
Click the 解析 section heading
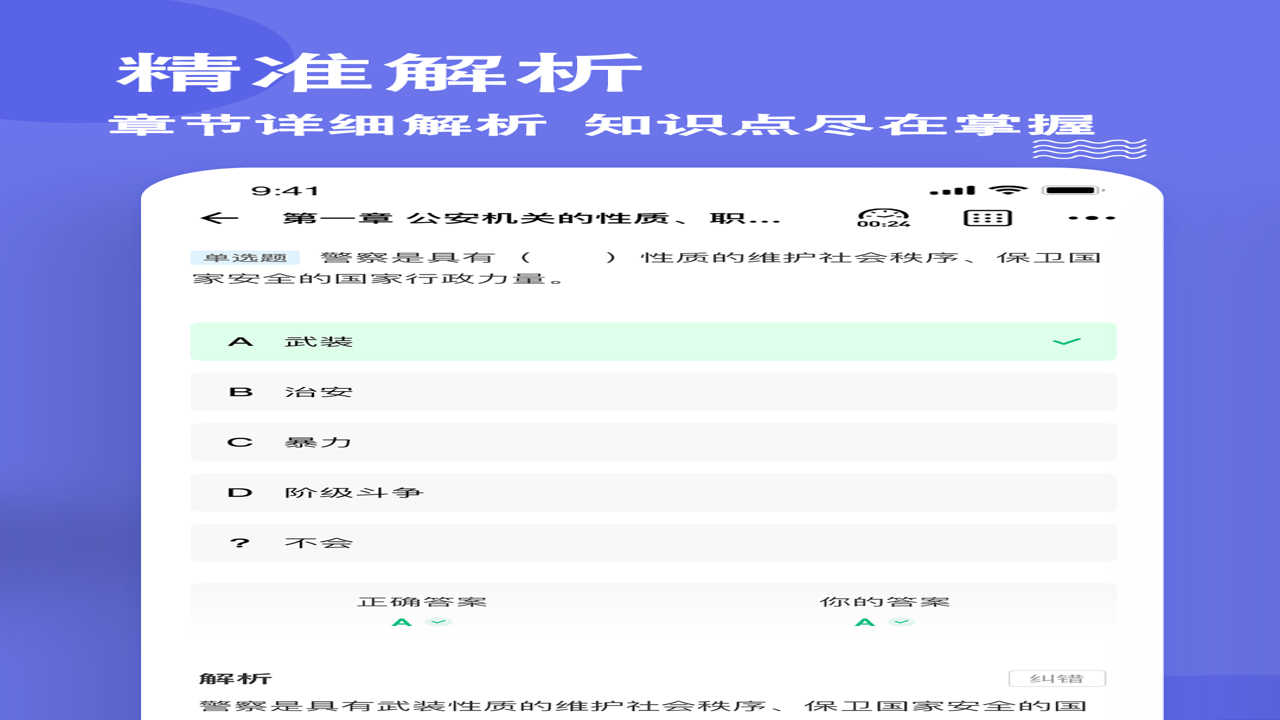point(235,679)
